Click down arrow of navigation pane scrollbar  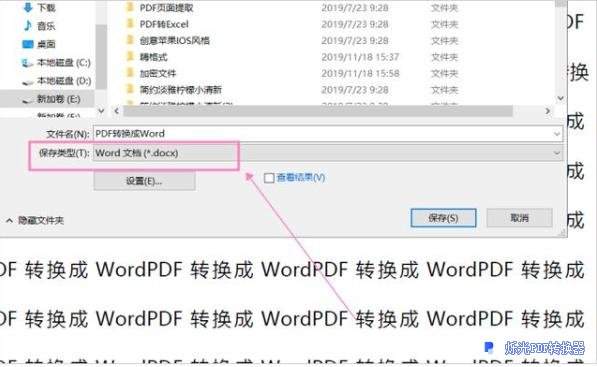(101, 111)
